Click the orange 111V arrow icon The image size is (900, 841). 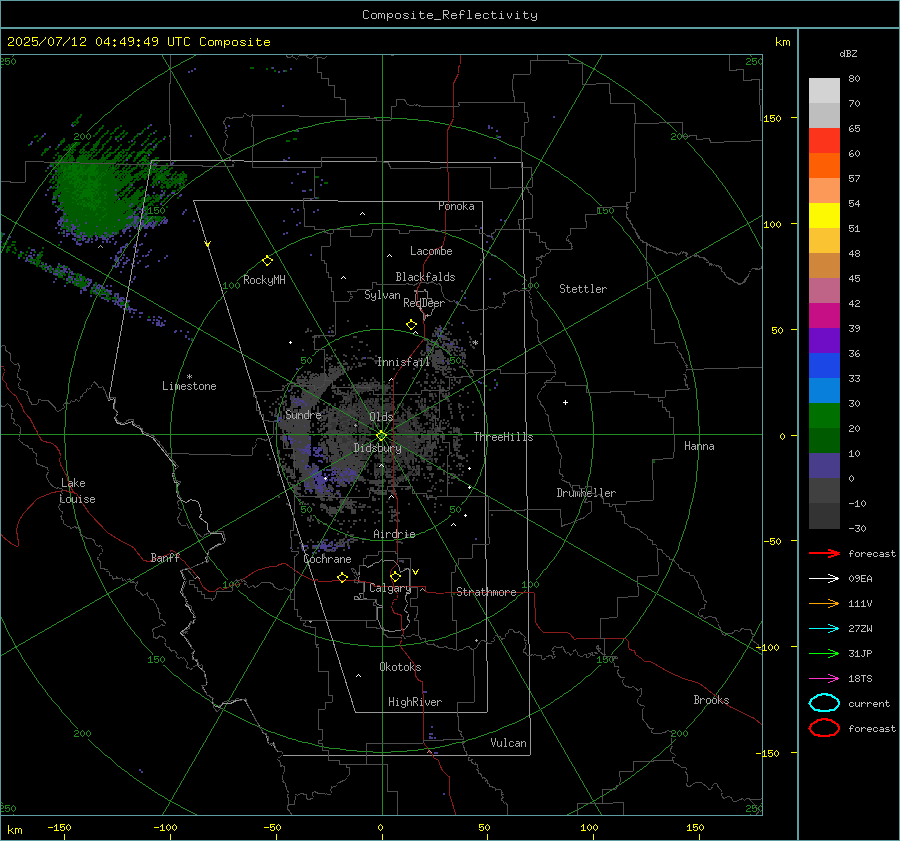(824, 603)
